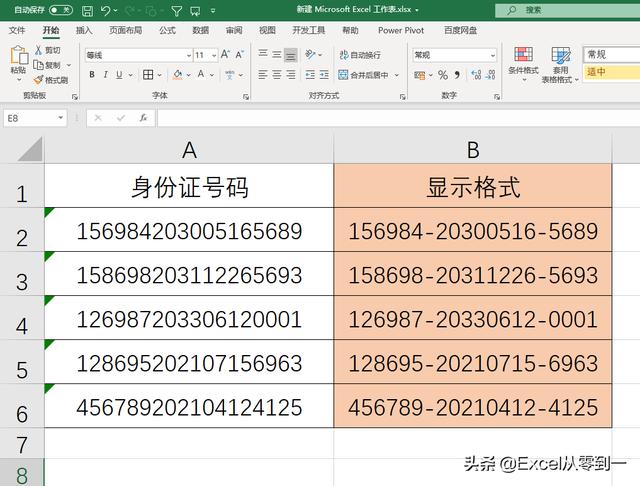The height and width of the screenshot is (486, 640).
Task: Click the Center align icon
Action: (277, 75)
